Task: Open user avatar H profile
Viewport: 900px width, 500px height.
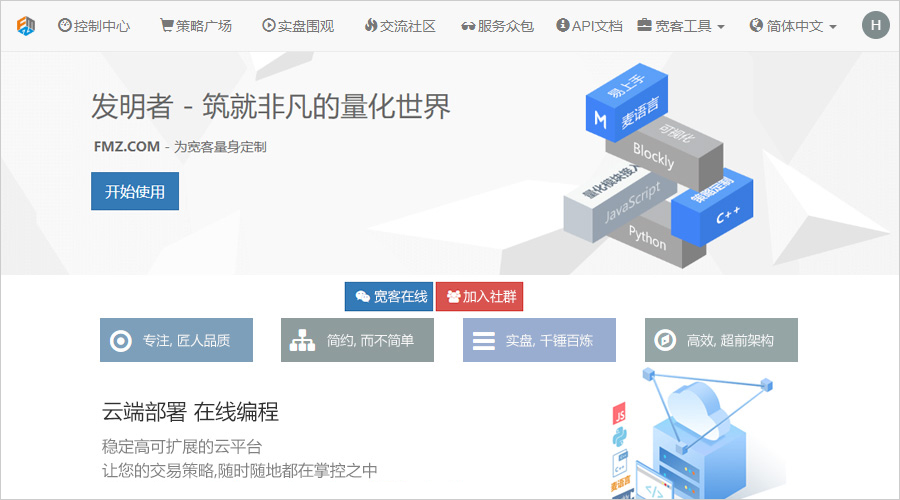Action: (875, 25)
